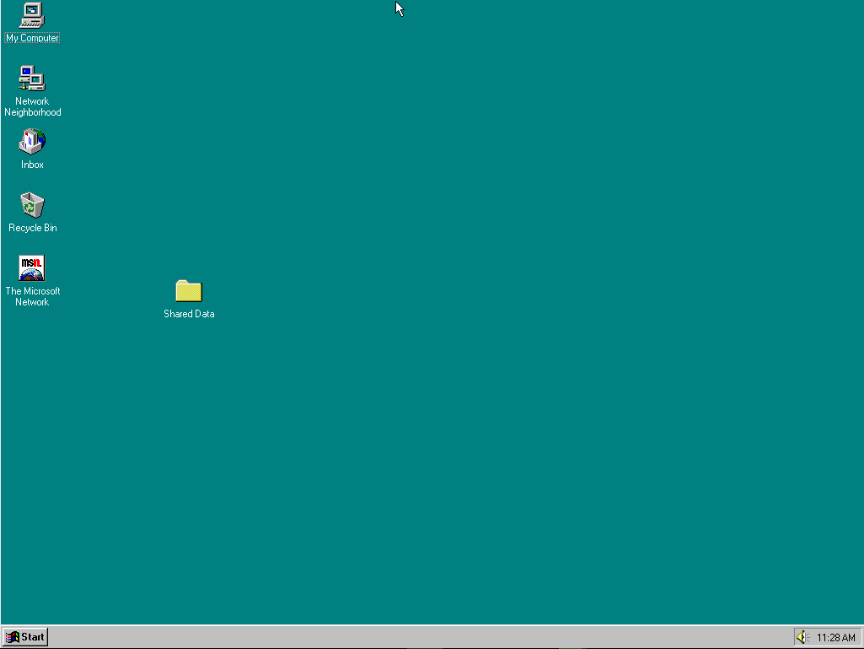Open the Start menu button
Viewport: 864px width, 649px height.
[x=25, y=637]
